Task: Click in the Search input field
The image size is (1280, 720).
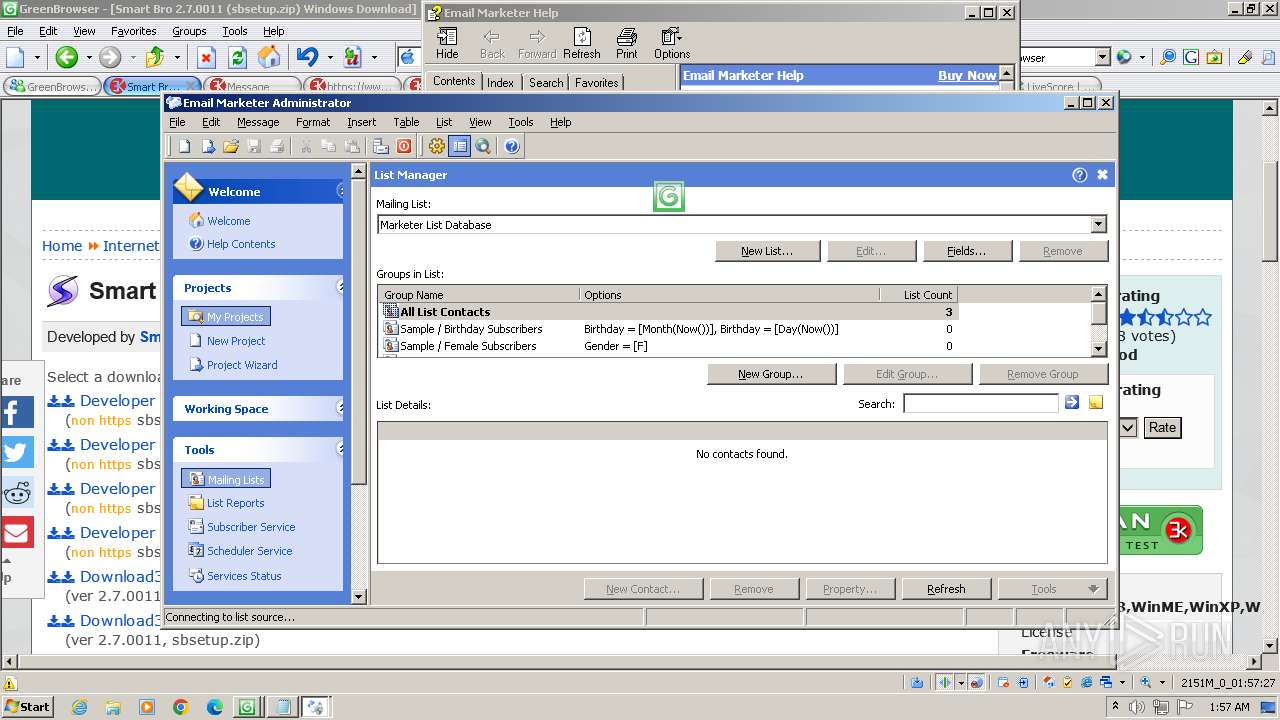Action: (x=980, y=403)
